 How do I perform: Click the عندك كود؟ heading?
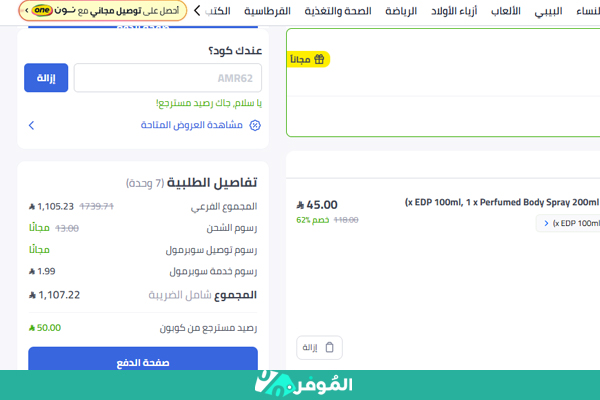pos(235,50)
